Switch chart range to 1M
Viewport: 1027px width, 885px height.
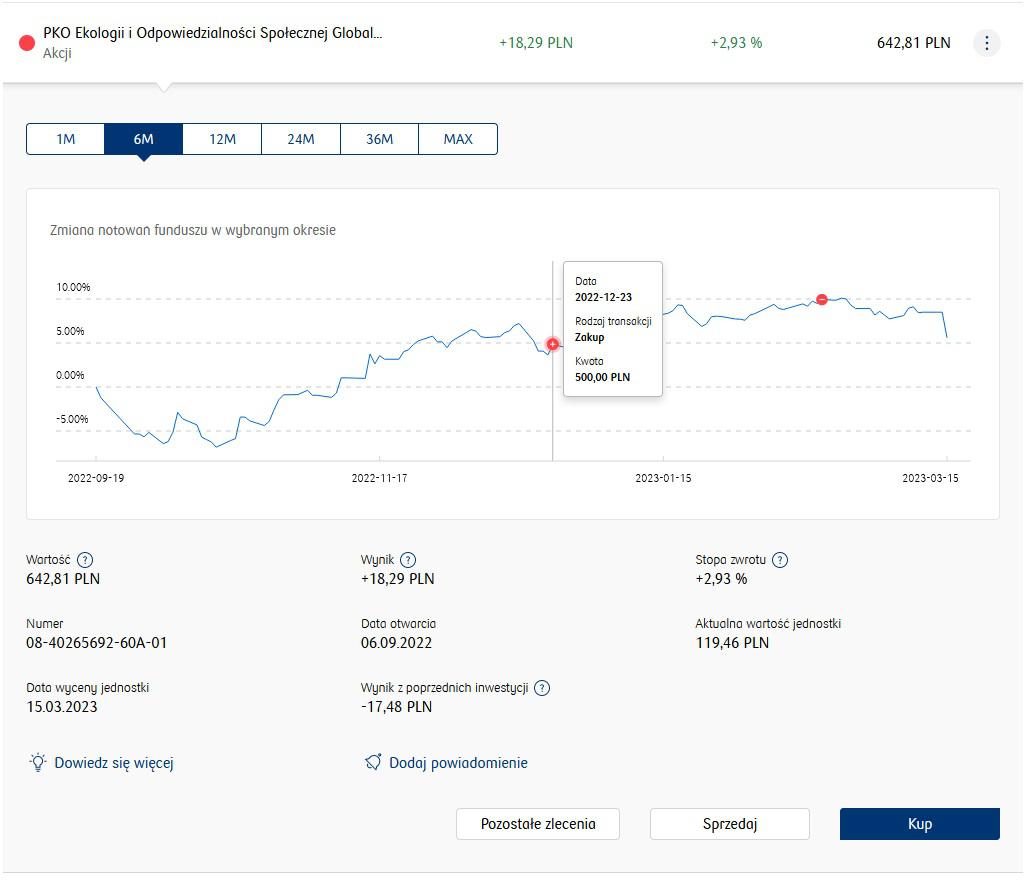65,139
